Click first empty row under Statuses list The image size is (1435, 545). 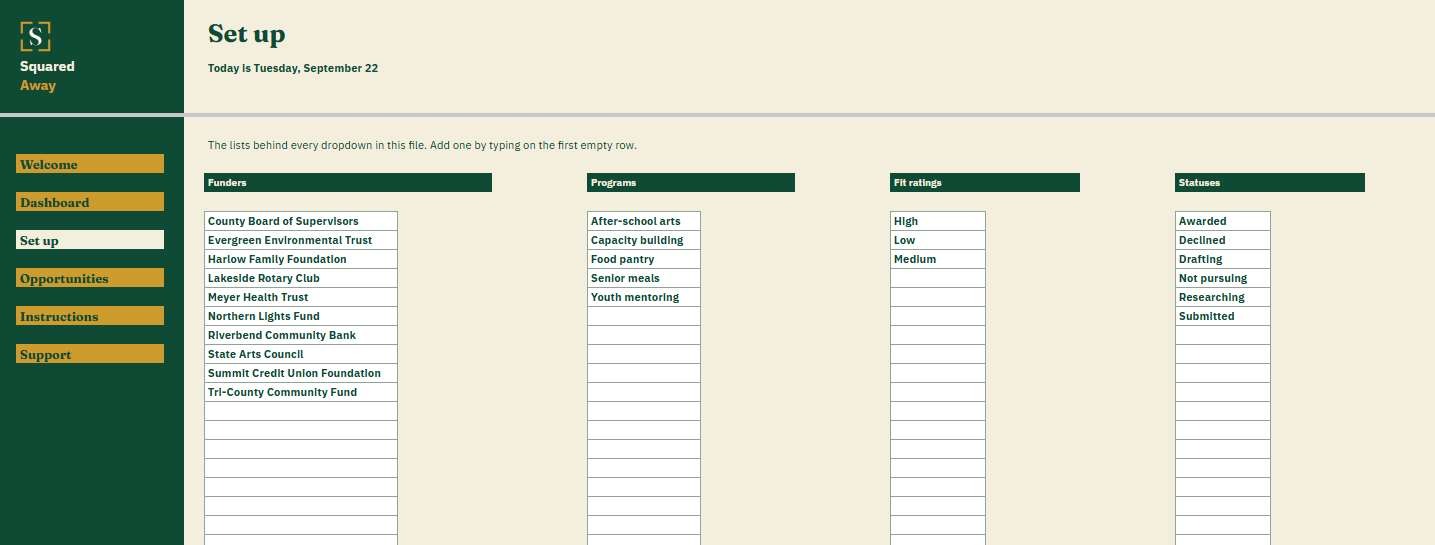pyautogui.click(x=1223, y=335)
